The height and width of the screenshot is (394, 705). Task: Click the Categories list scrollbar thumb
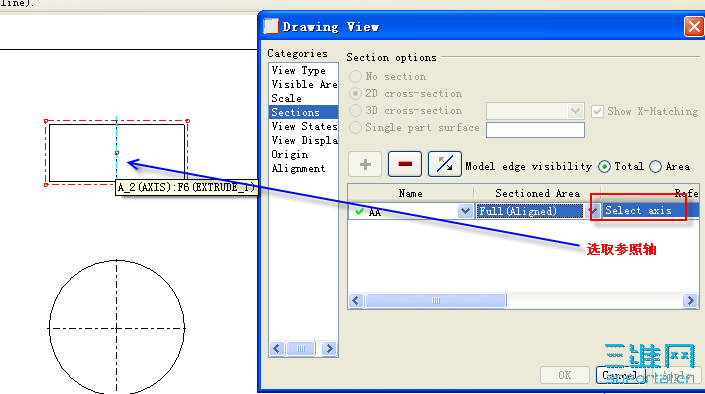pyautogui.click(x=301, y=349)
